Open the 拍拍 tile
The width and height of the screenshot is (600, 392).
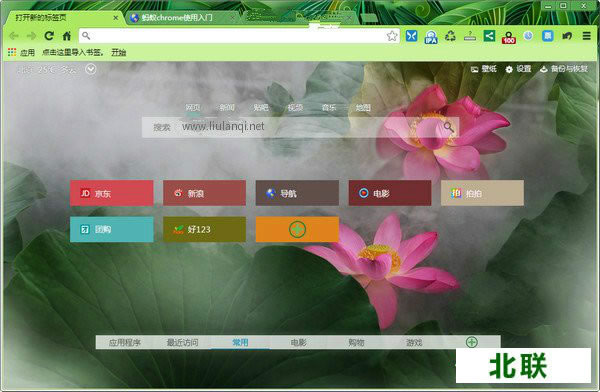click(482, 193)
